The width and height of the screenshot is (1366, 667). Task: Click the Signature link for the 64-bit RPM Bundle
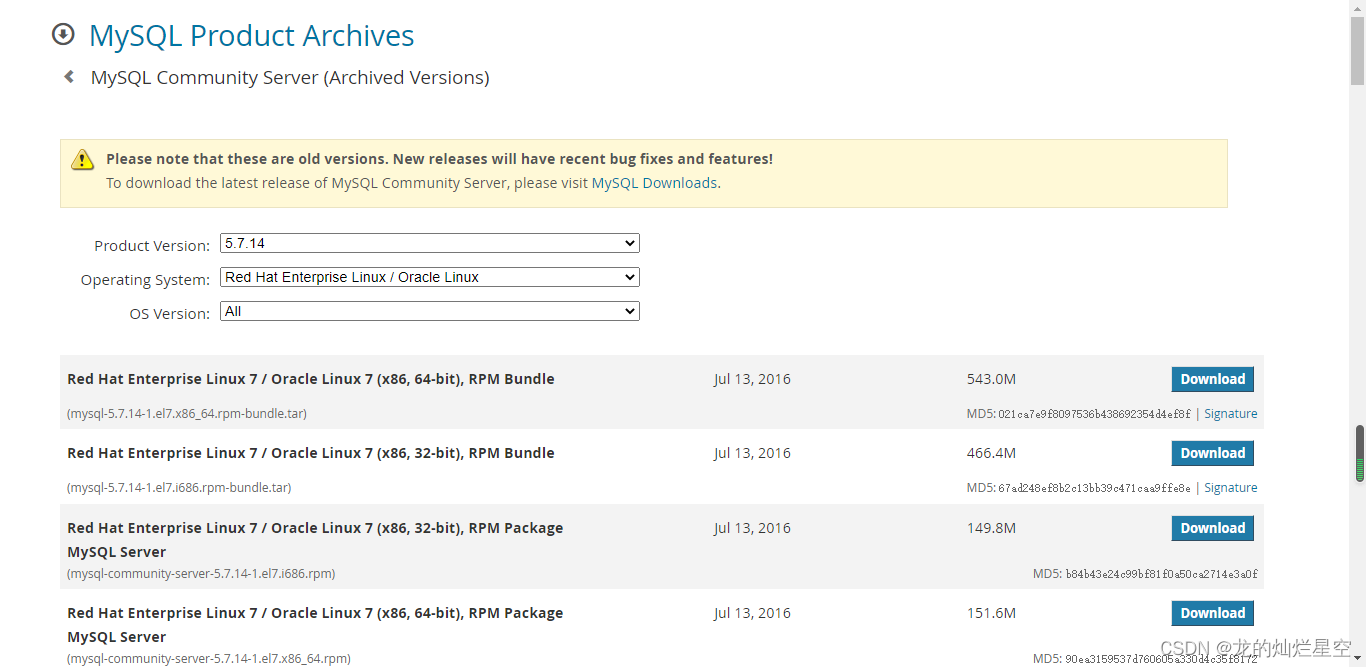[x=1230, y=413]
